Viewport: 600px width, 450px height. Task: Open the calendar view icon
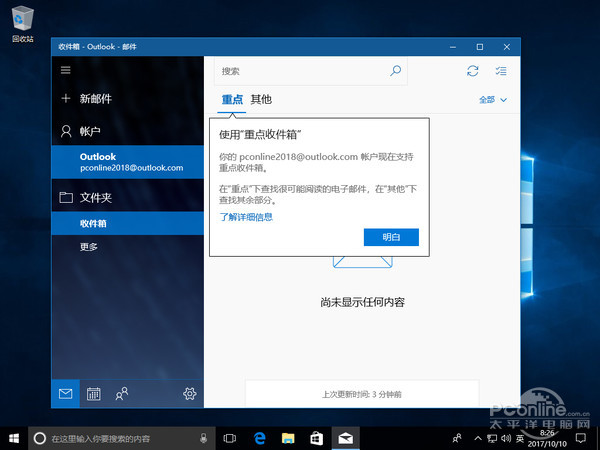(x=94, y=394)
